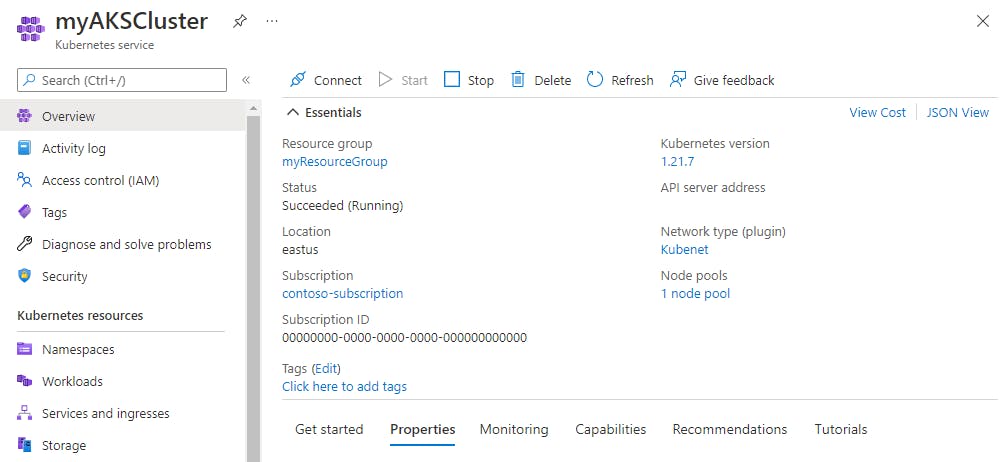The width and height of the screenshot is (1000, 462).
Task: Click the sidebar vertical scrollbar
Action: pyautogui.click(x=253, y=288)
